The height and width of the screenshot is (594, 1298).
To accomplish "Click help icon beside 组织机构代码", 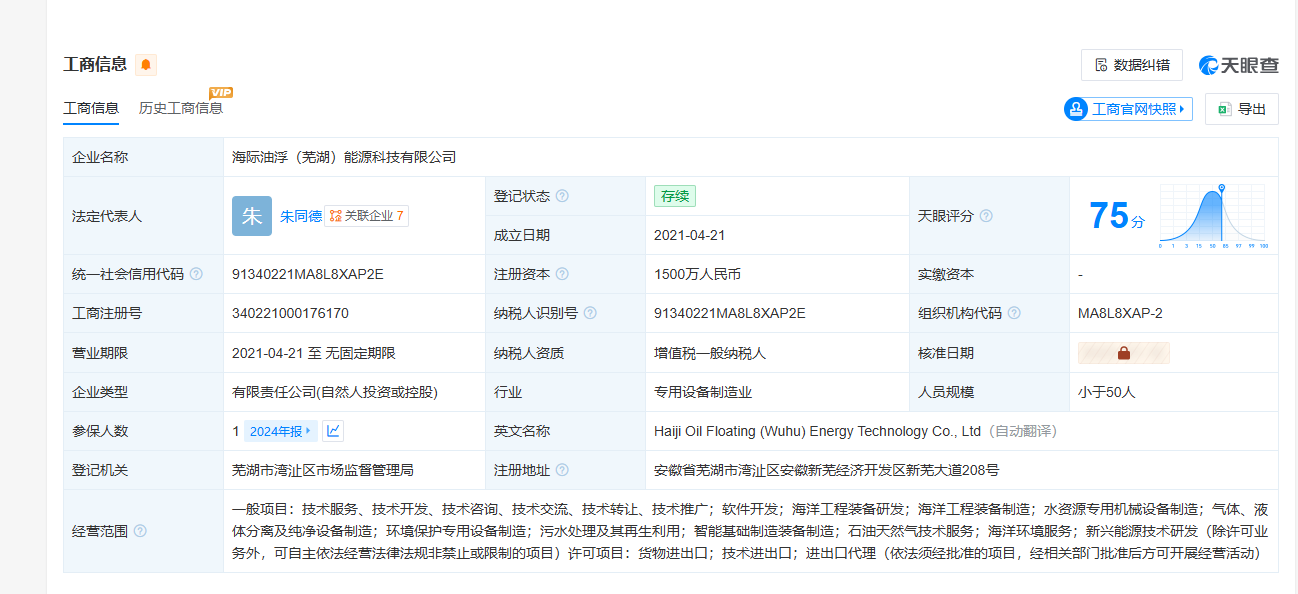I will pyautogui.click(x=1014, y=313).
